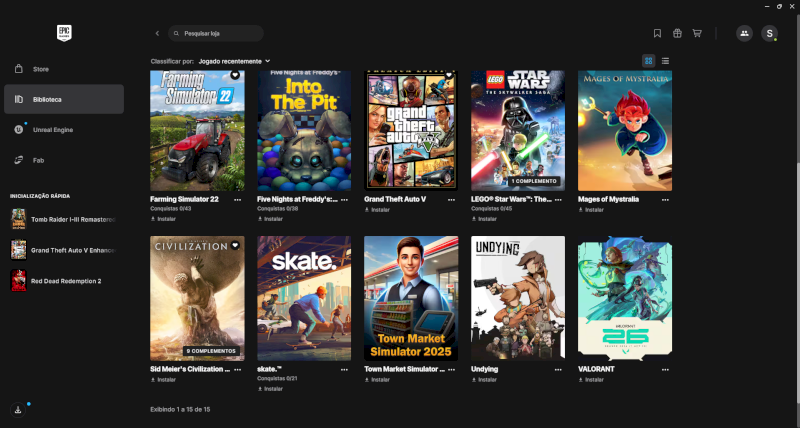Click the Mages of Mystralia title
This screenshot has width=800, height=428.
[608, 199]
